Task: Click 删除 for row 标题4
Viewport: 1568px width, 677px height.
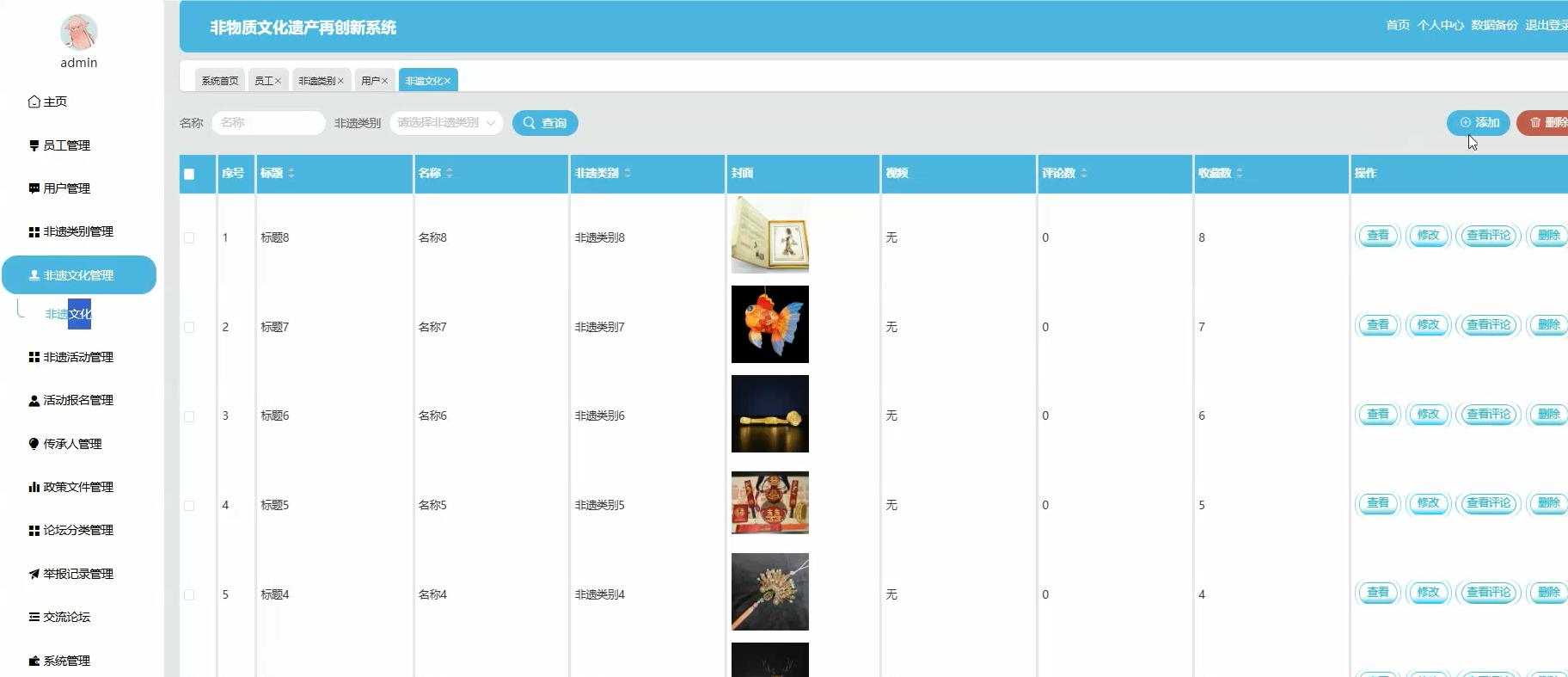Action: tap(1547, 593)
